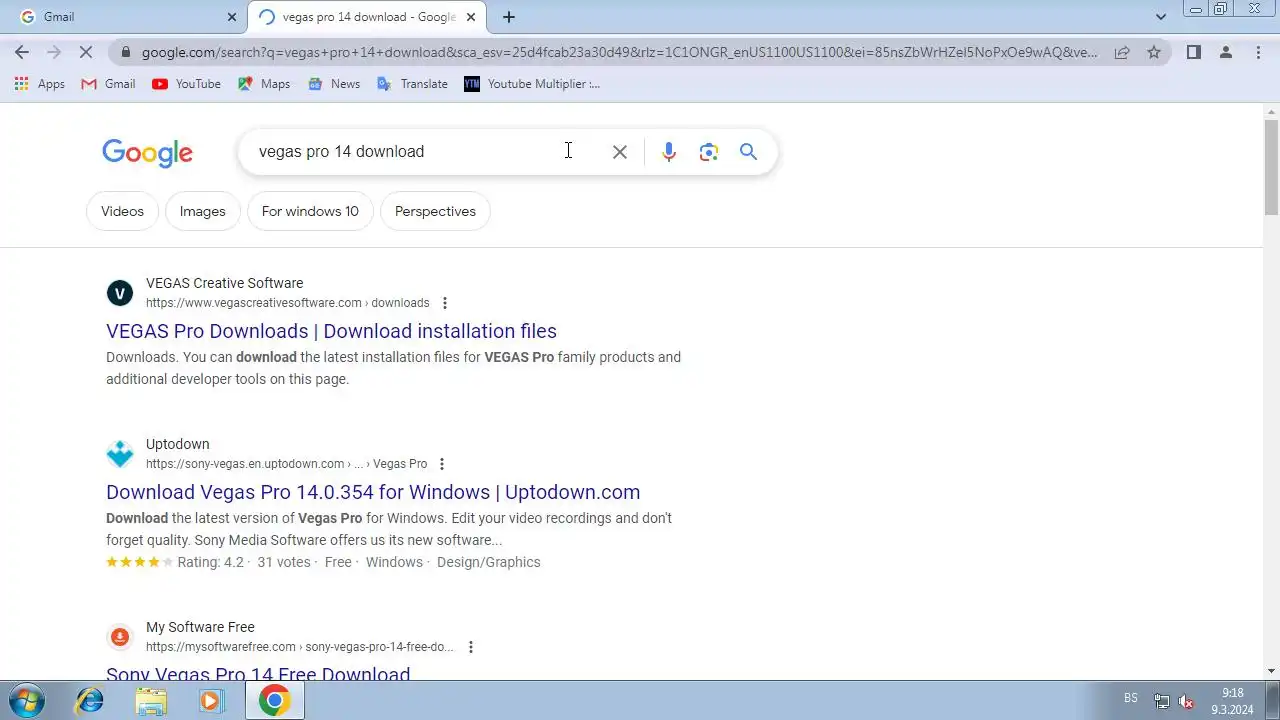Apply the Perspectives filter
Screen dimensions: 1280x720
(435, 211)
